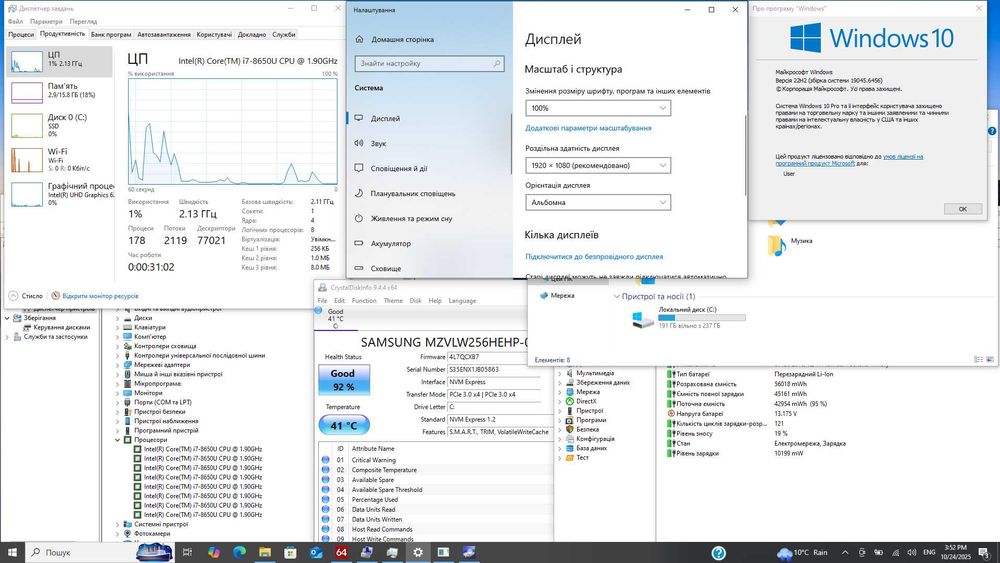Select the ЦП performance graph thumbnail in Task Manager
This screenshot has height=563, width=1000.
tap(27, 62)
